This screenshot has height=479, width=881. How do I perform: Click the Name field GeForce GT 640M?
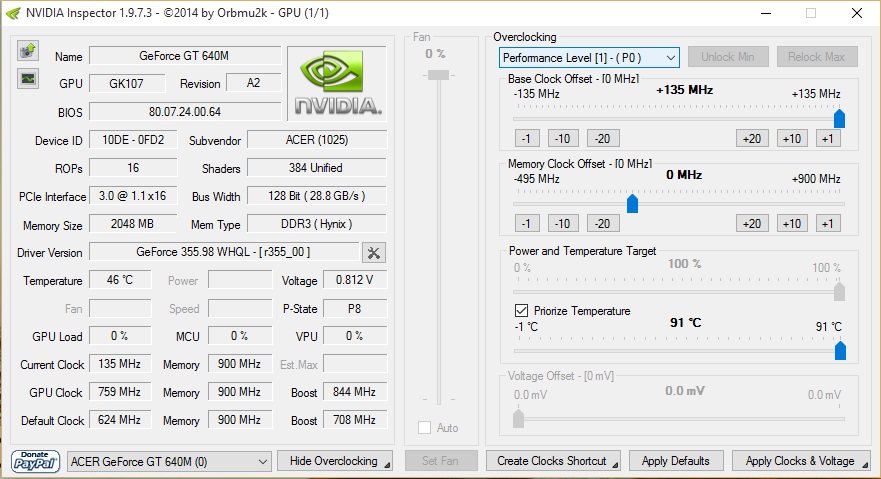tap(185, 56)
